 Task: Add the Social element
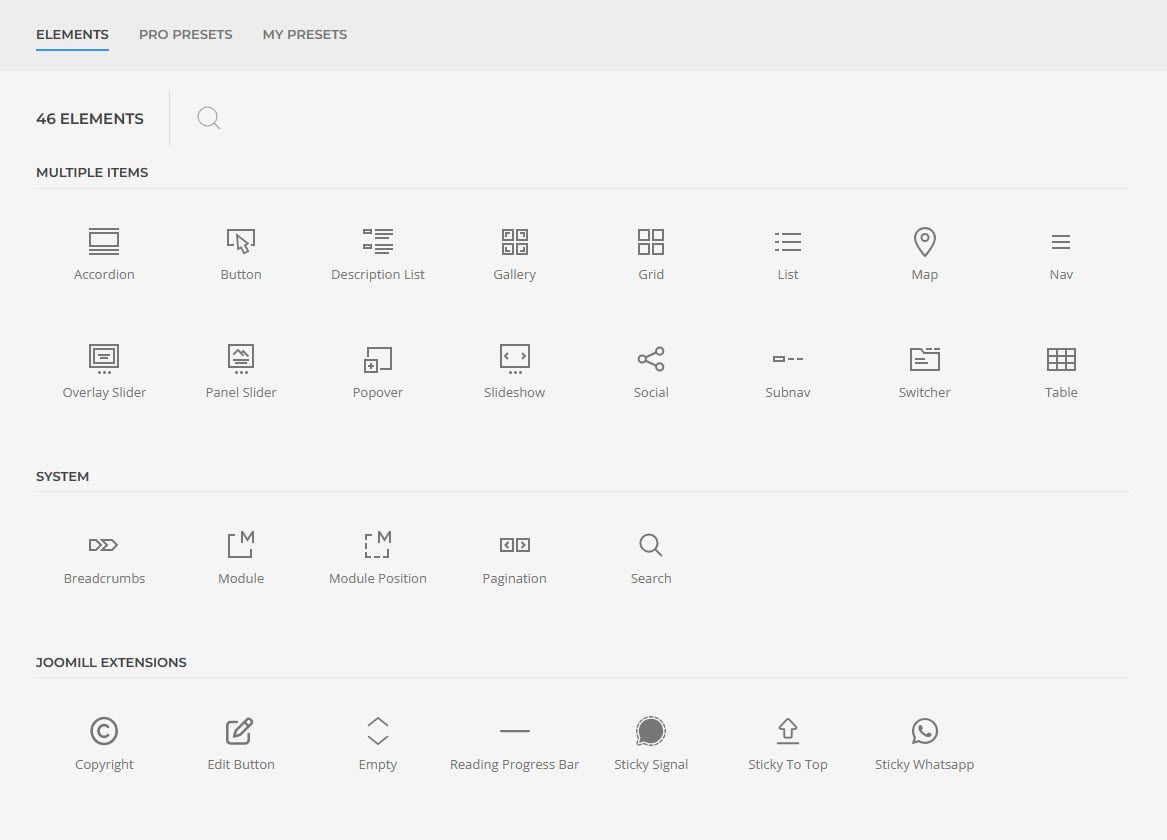[x=651, y=372]
